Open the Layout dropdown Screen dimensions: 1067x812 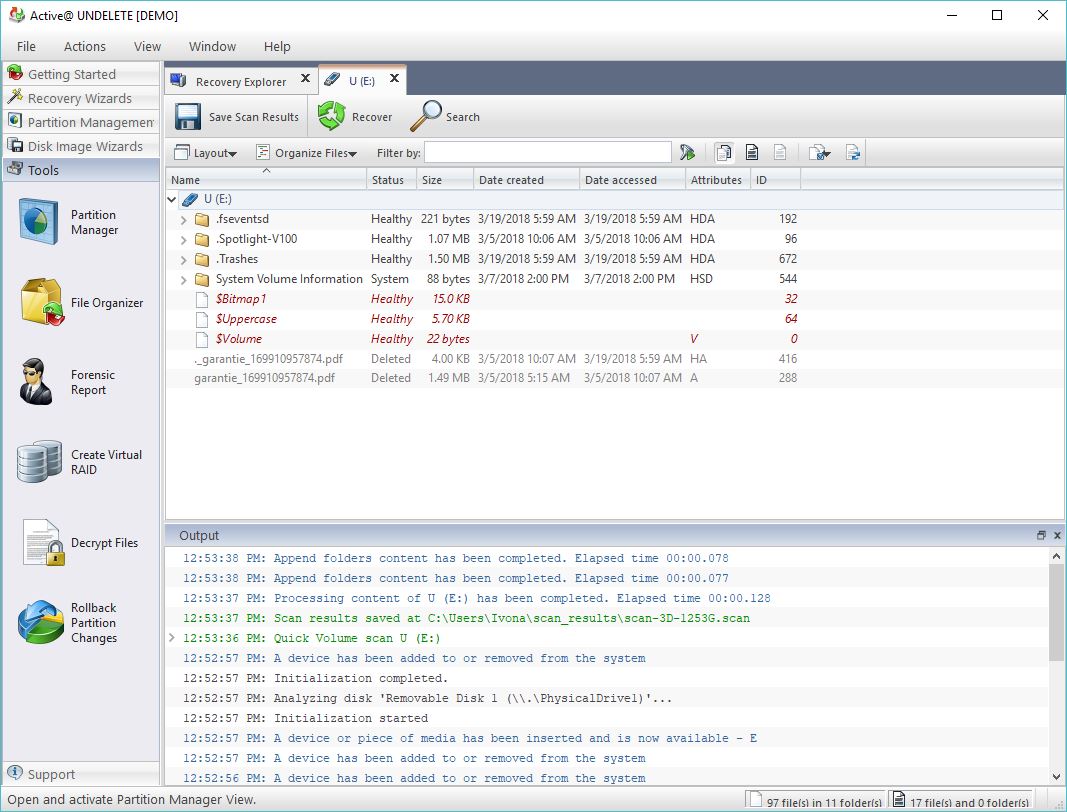click(206, 152)
